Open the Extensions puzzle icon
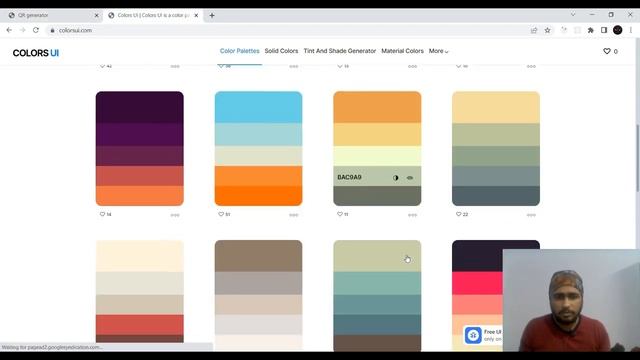Image resolution: width=640 pixels, height=360 pixels. 591,30
